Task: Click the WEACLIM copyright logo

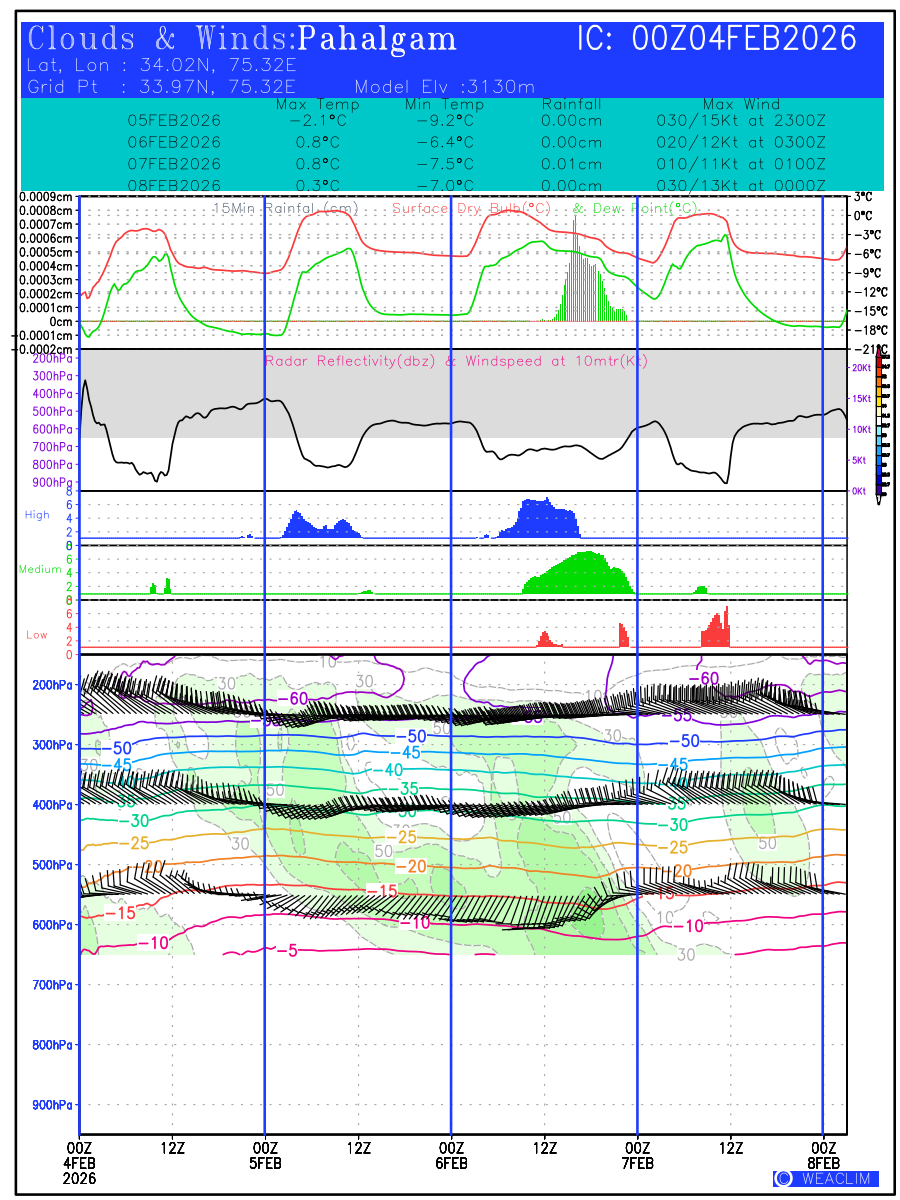Action: point(826,1178)
